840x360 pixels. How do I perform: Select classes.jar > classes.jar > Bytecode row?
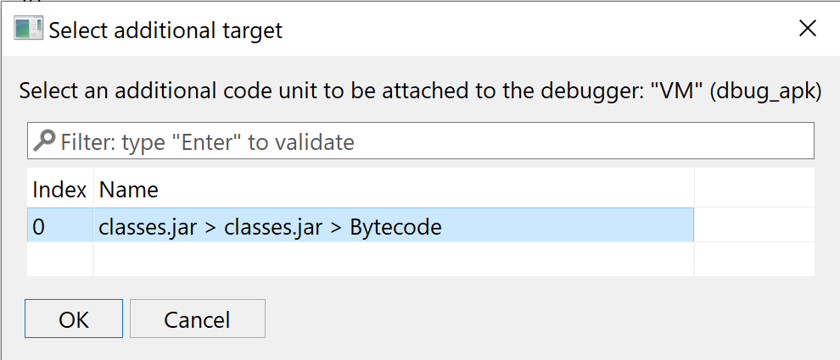point(361,227)
